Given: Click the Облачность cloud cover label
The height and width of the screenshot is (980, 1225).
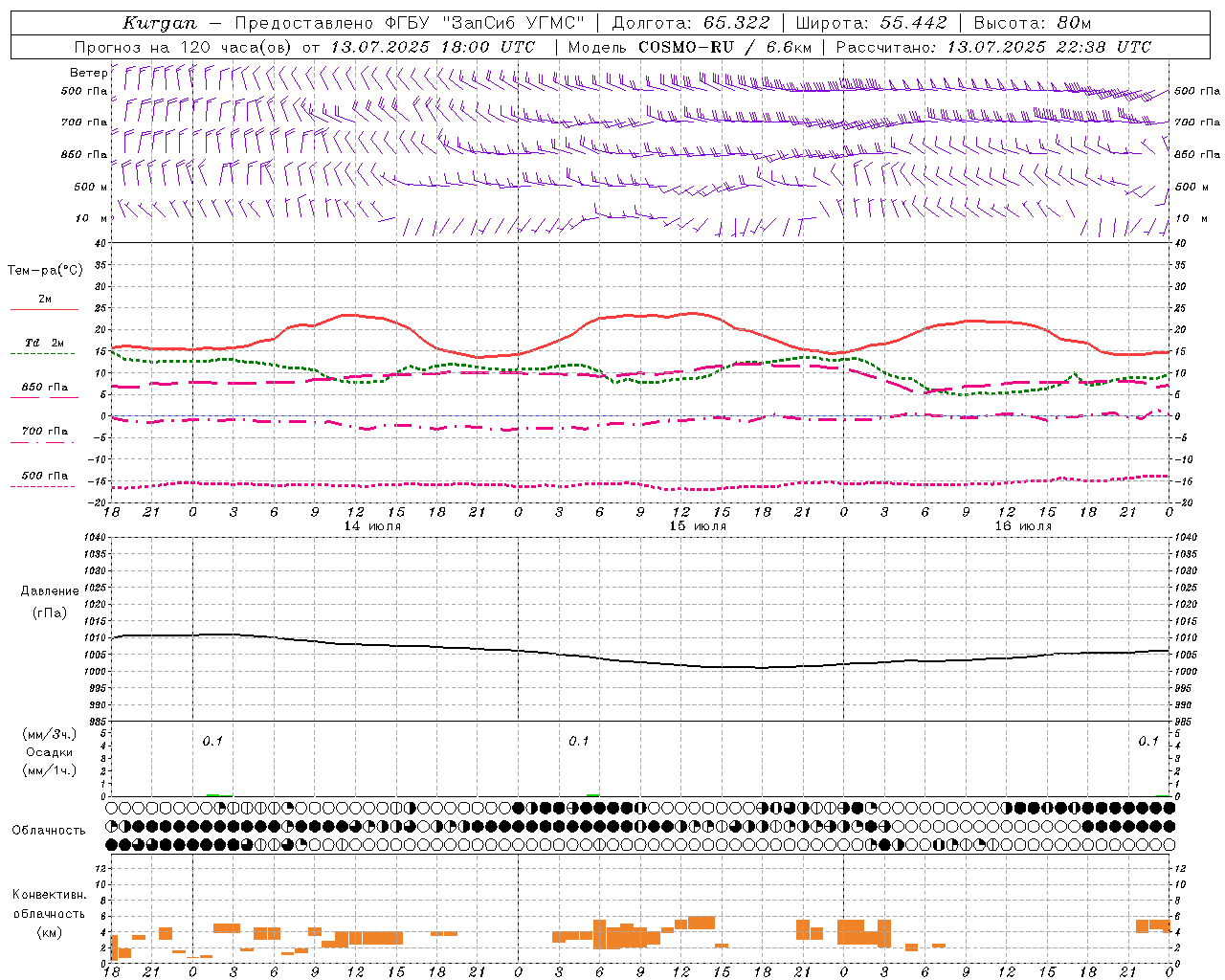Looking at the screenshot, I should click(49, 831).
